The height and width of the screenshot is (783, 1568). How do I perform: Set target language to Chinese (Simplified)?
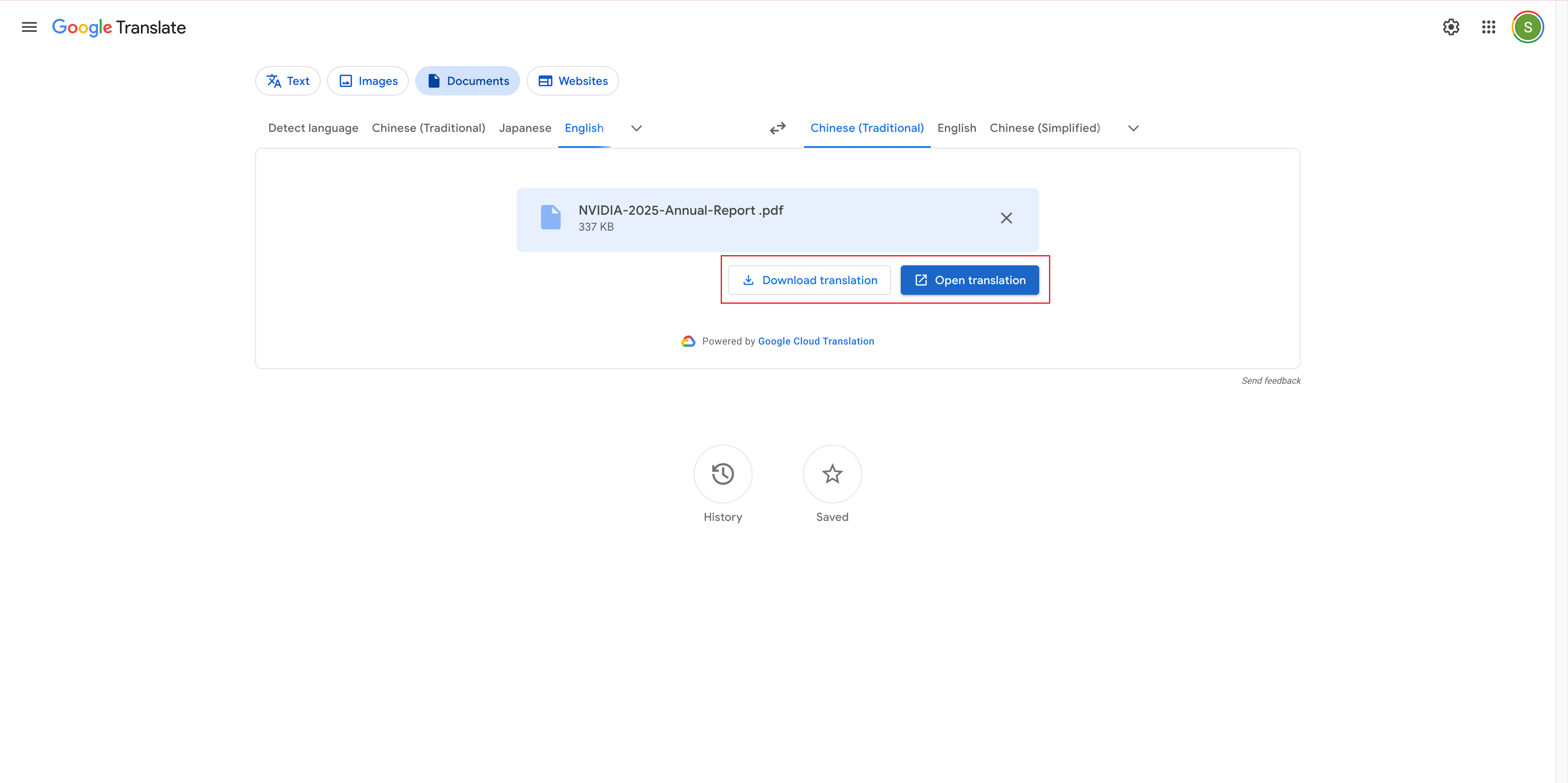click(x=1045, y=128)
